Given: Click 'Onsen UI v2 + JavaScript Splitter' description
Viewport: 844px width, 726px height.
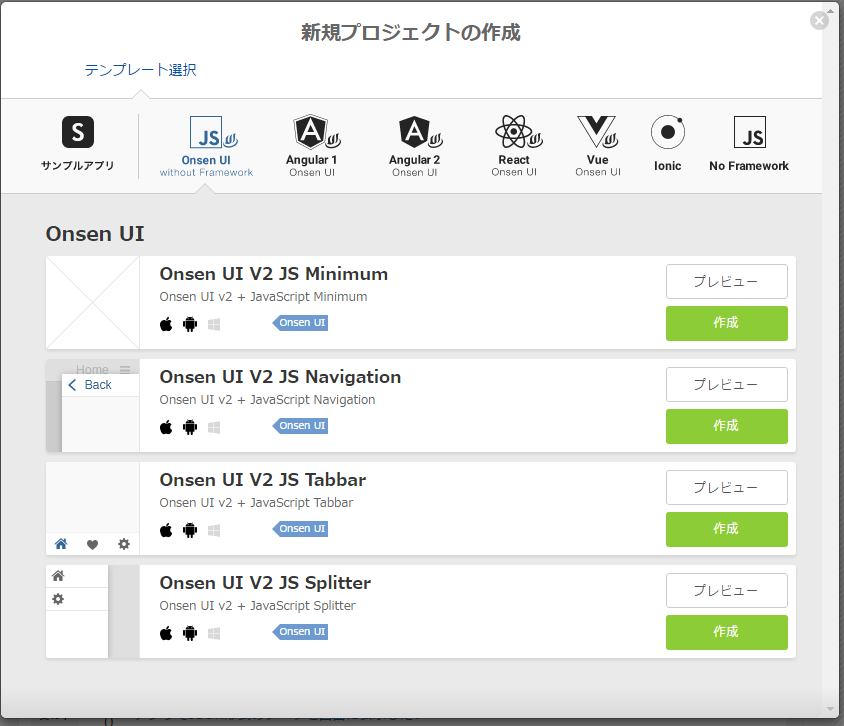Looking at the screenshot, I should coord(257,606).
